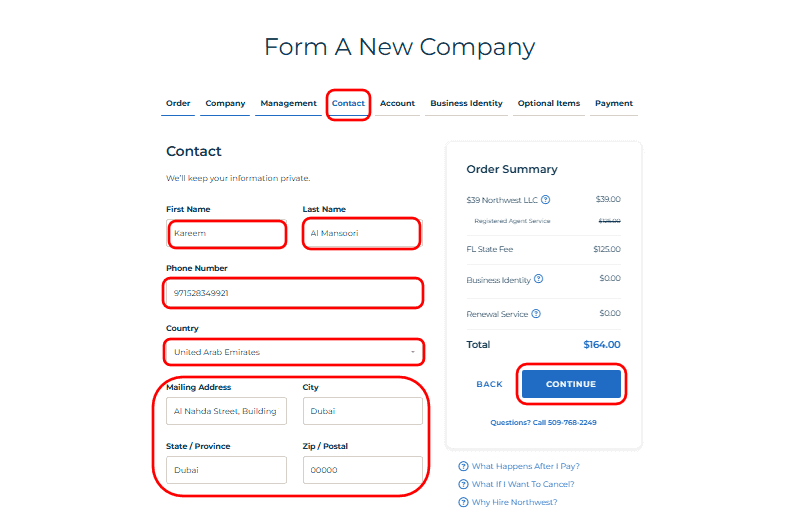Viewport: 799px width, 530px height.
Task: Select the Zip / Postal input
Action: pos(362,470)
